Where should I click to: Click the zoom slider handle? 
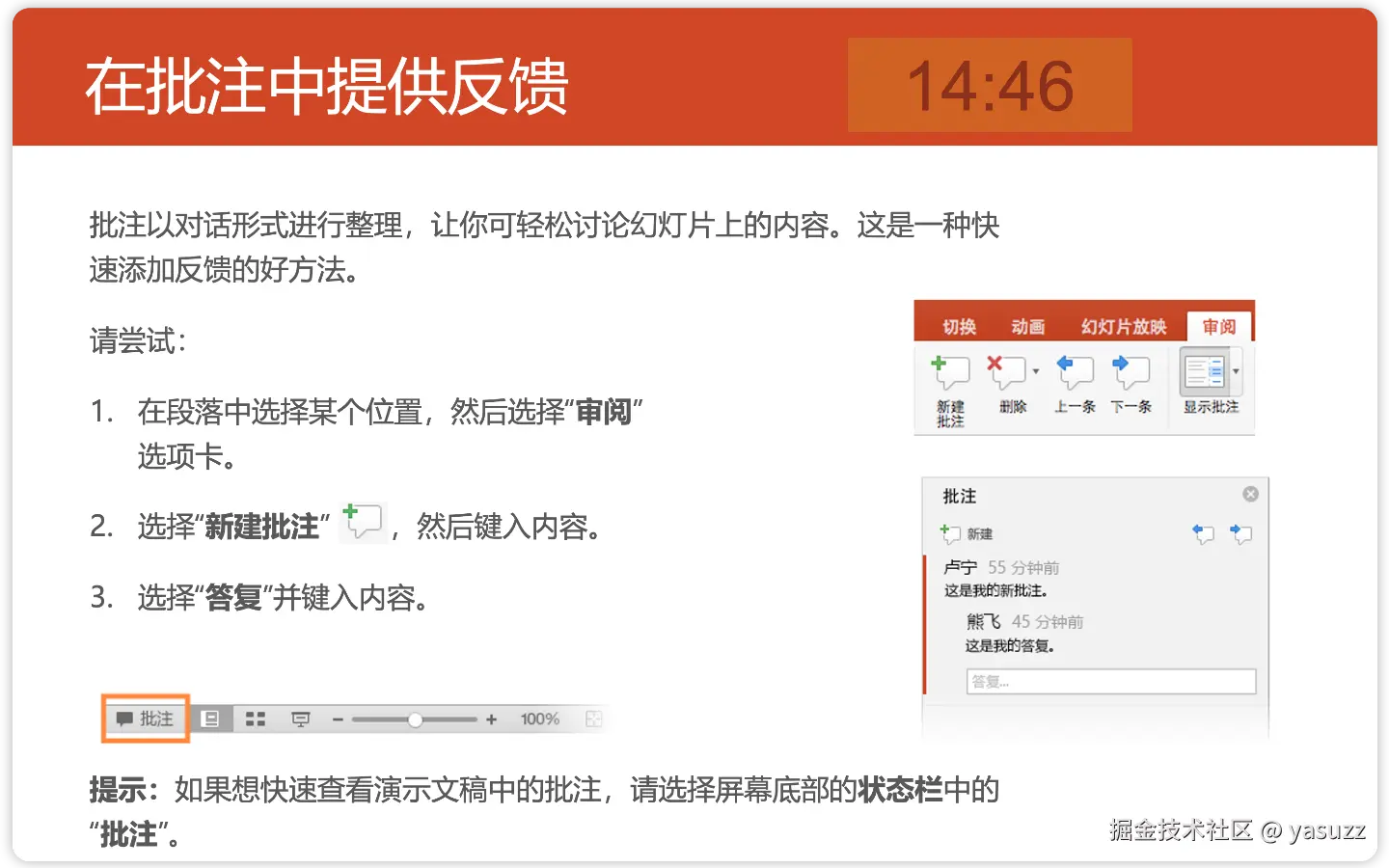tap(415, 719)
